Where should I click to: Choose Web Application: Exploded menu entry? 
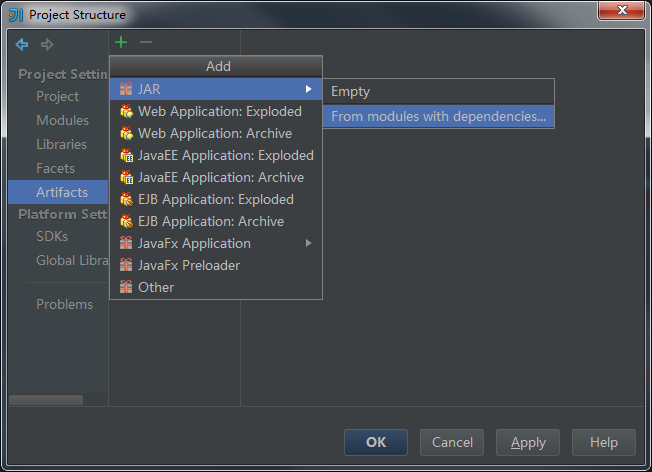point(216,111)
